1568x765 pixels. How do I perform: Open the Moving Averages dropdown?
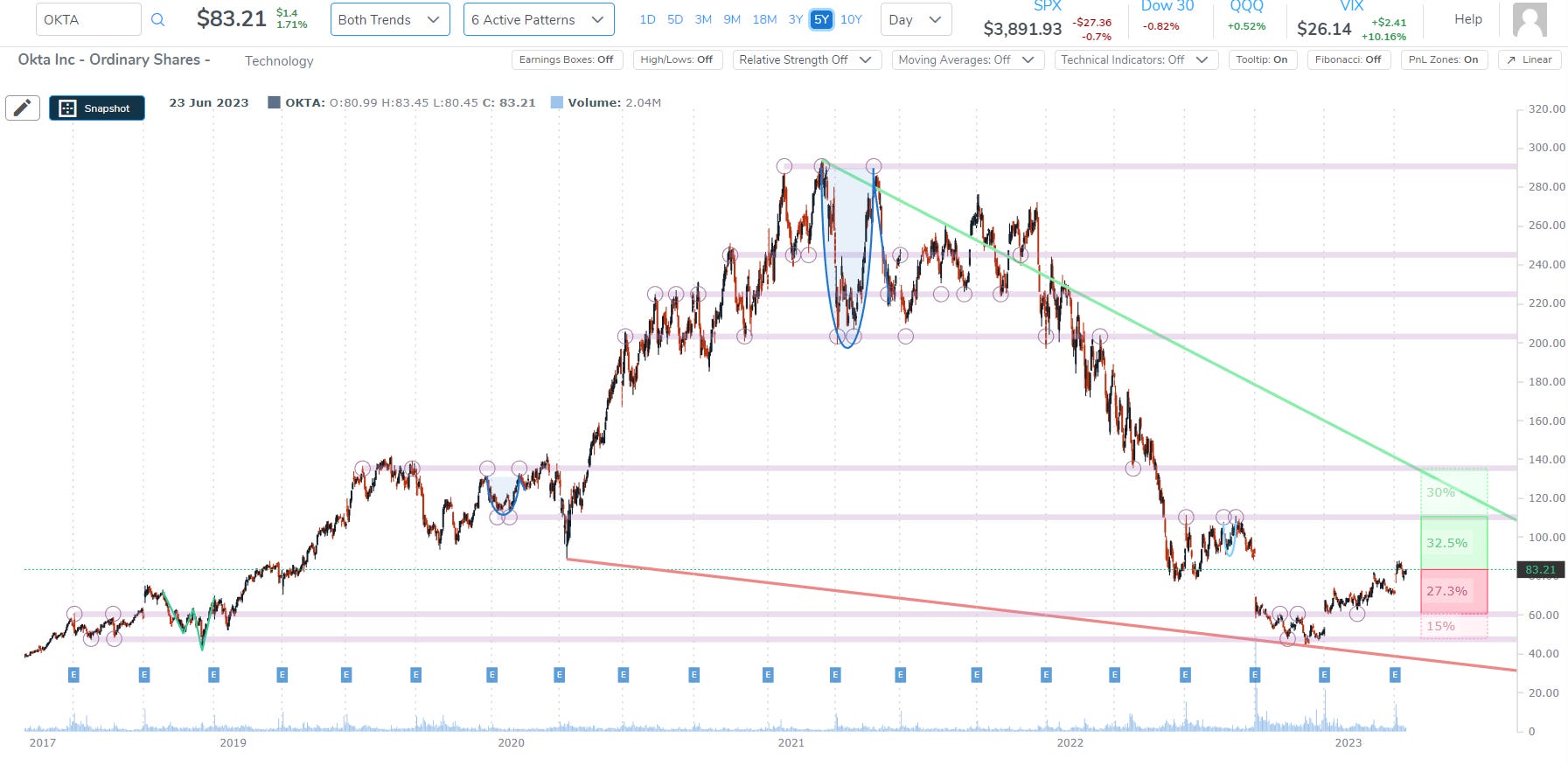pyautogui.click(x=967, y=59)
